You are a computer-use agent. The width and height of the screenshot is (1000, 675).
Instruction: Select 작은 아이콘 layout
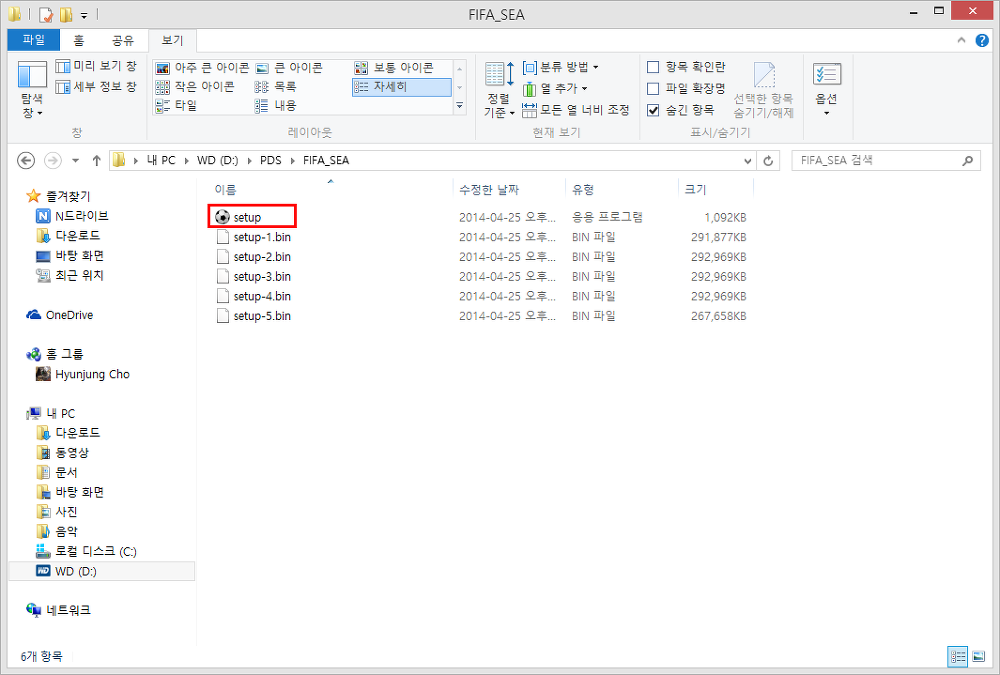[195, 87]
